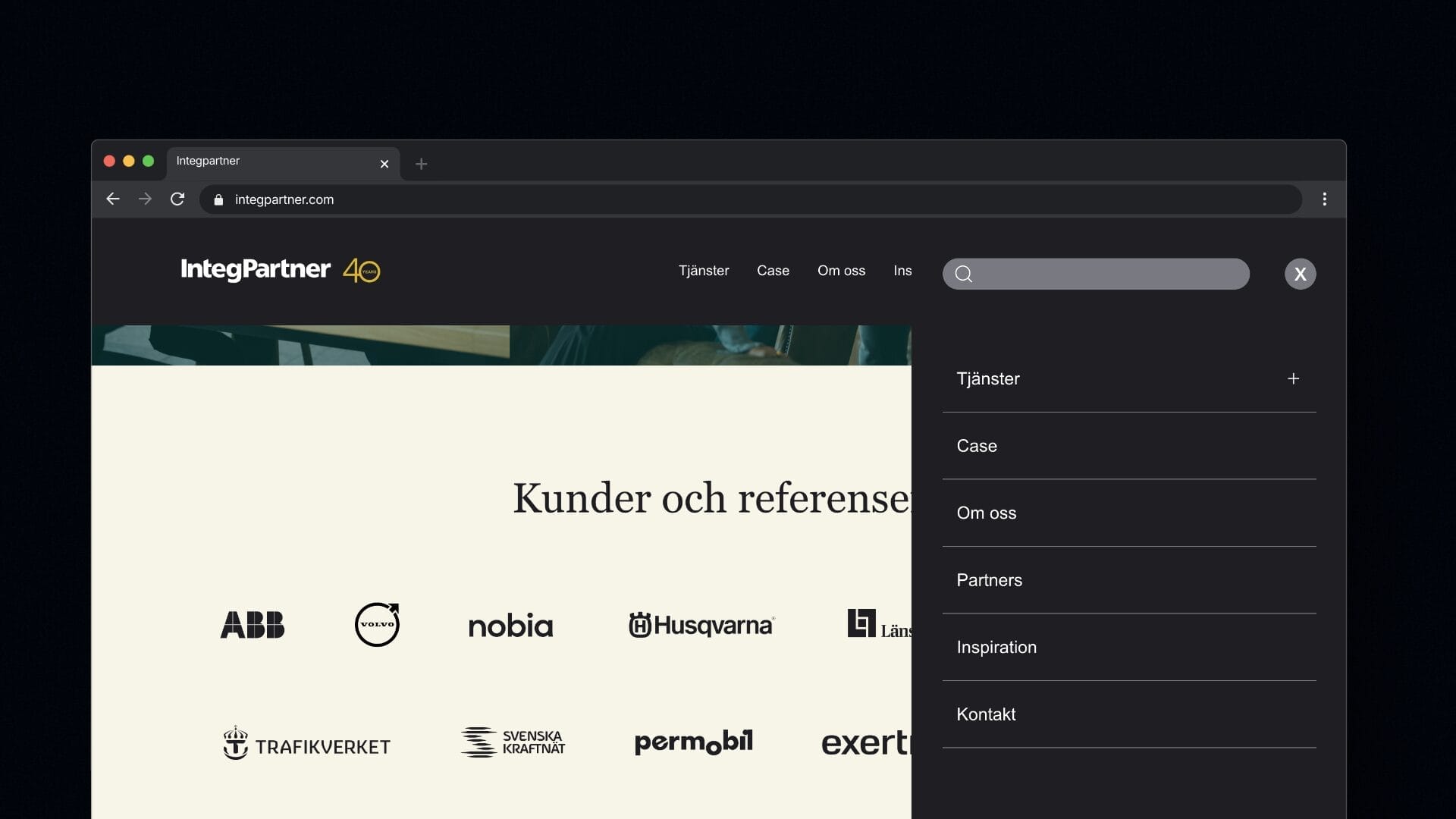
Task: Click the search magnifier icon
Action: click(x=963, y=274)
